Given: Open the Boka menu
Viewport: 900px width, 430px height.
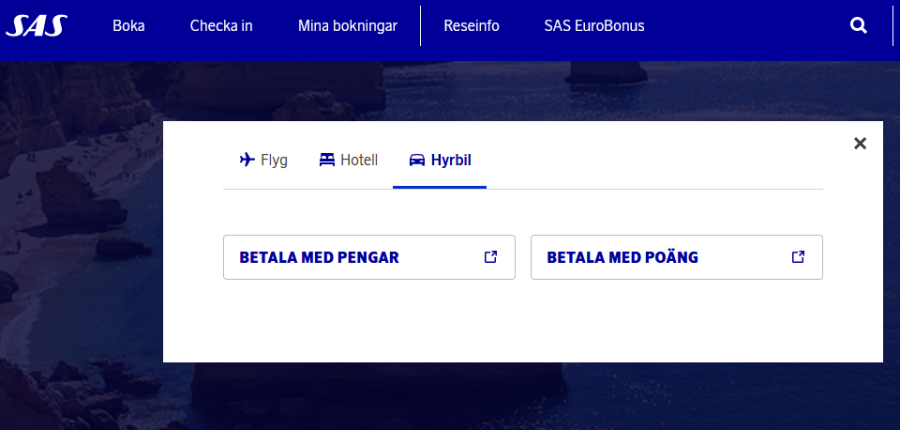Looking at the screenshot, I should [x=129, y=26].
